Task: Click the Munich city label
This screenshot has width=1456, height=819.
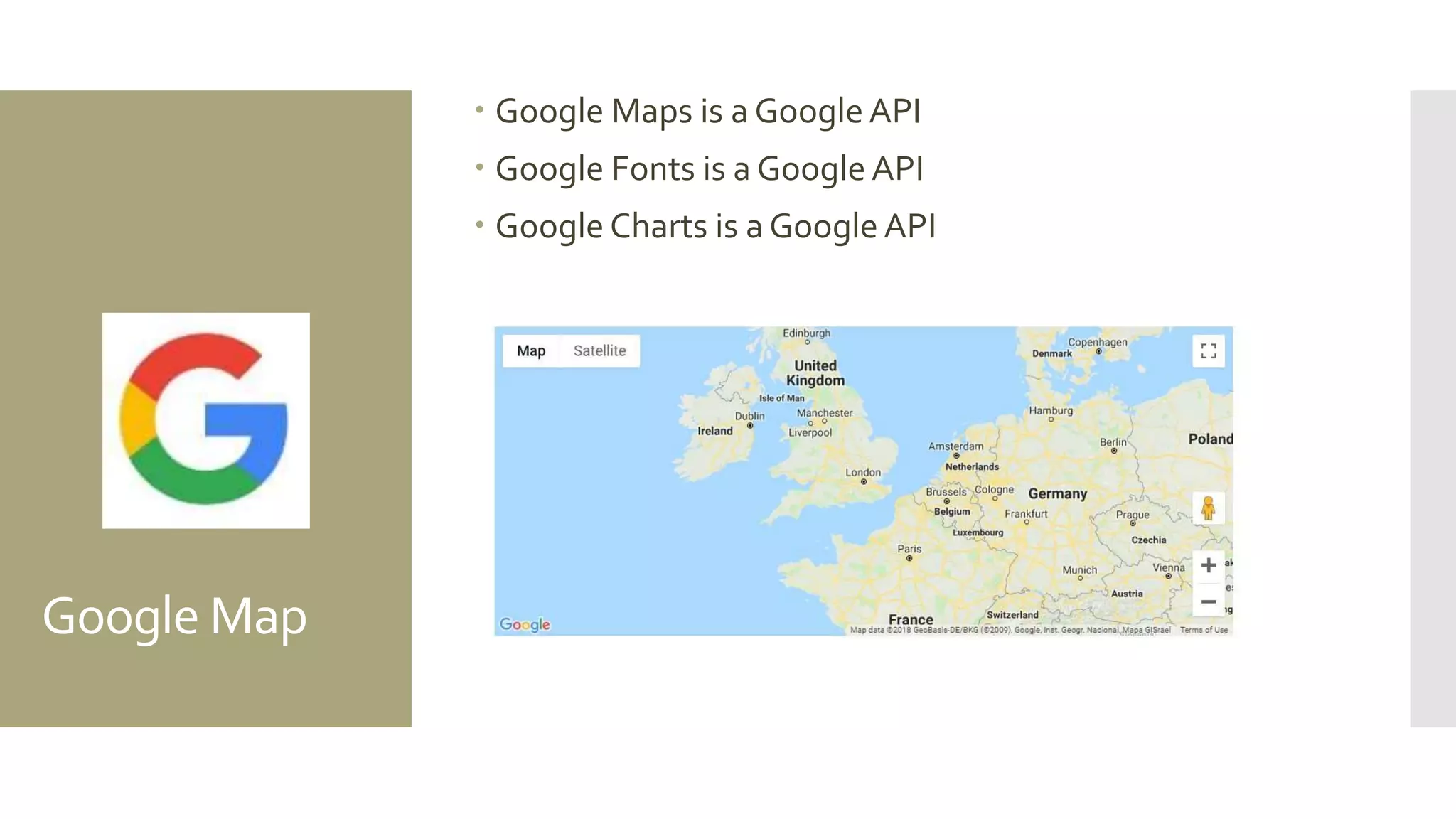Action: coord(1079,570)
